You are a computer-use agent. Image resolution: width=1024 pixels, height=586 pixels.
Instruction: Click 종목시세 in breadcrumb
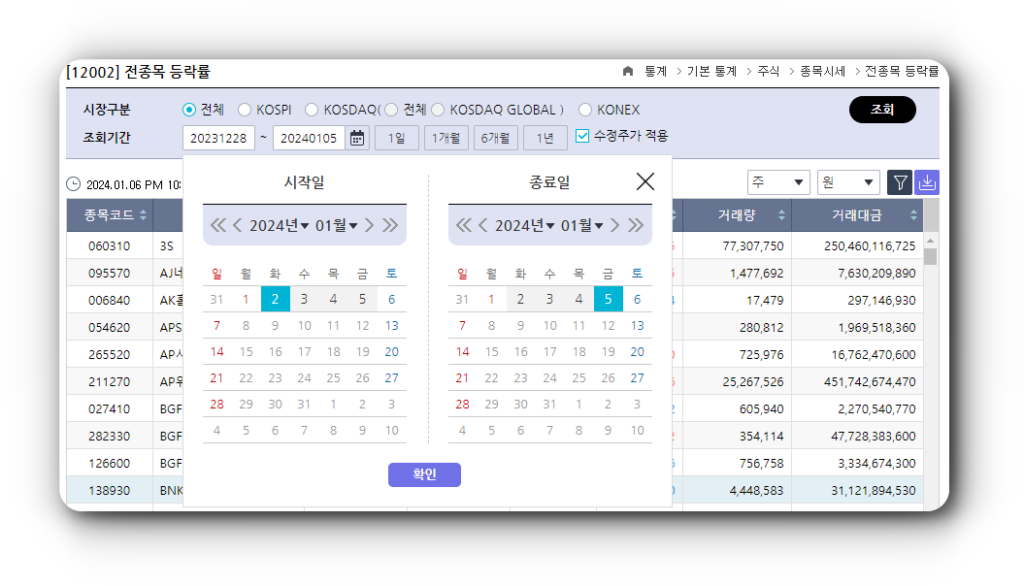click(x=823, y=71)
